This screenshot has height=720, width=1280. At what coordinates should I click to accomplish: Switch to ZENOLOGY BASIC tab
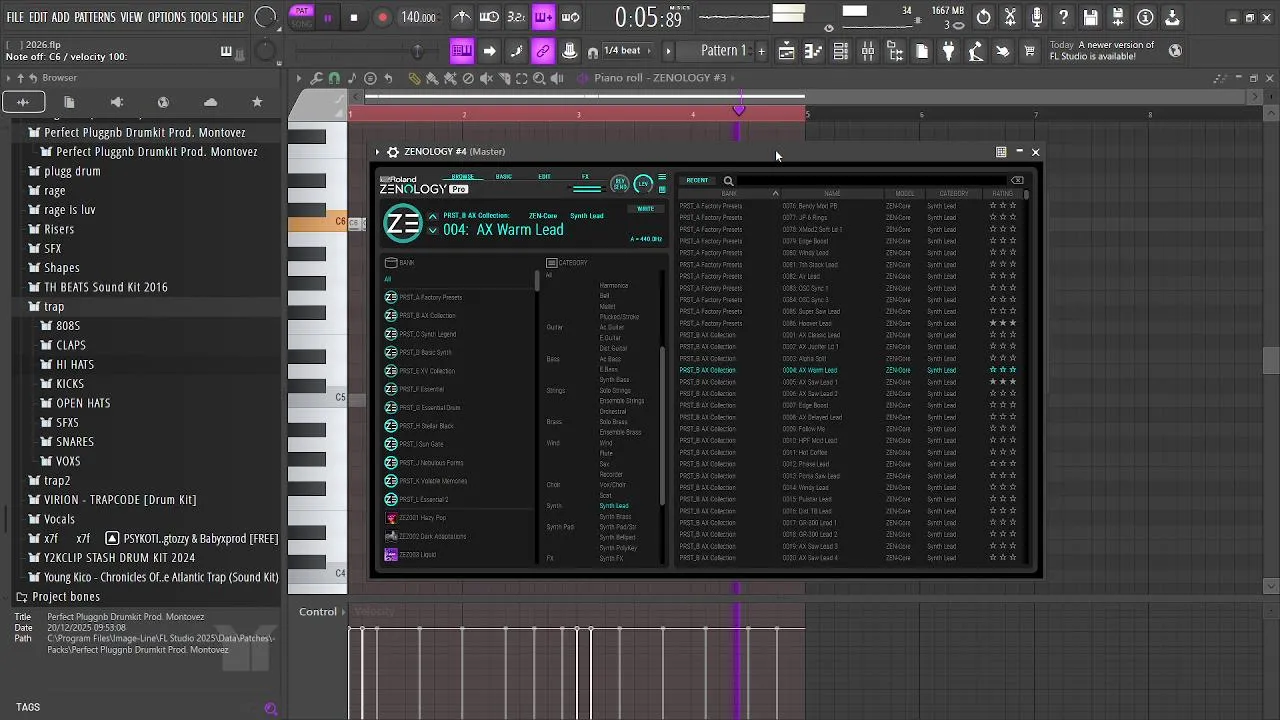point(504,176)
